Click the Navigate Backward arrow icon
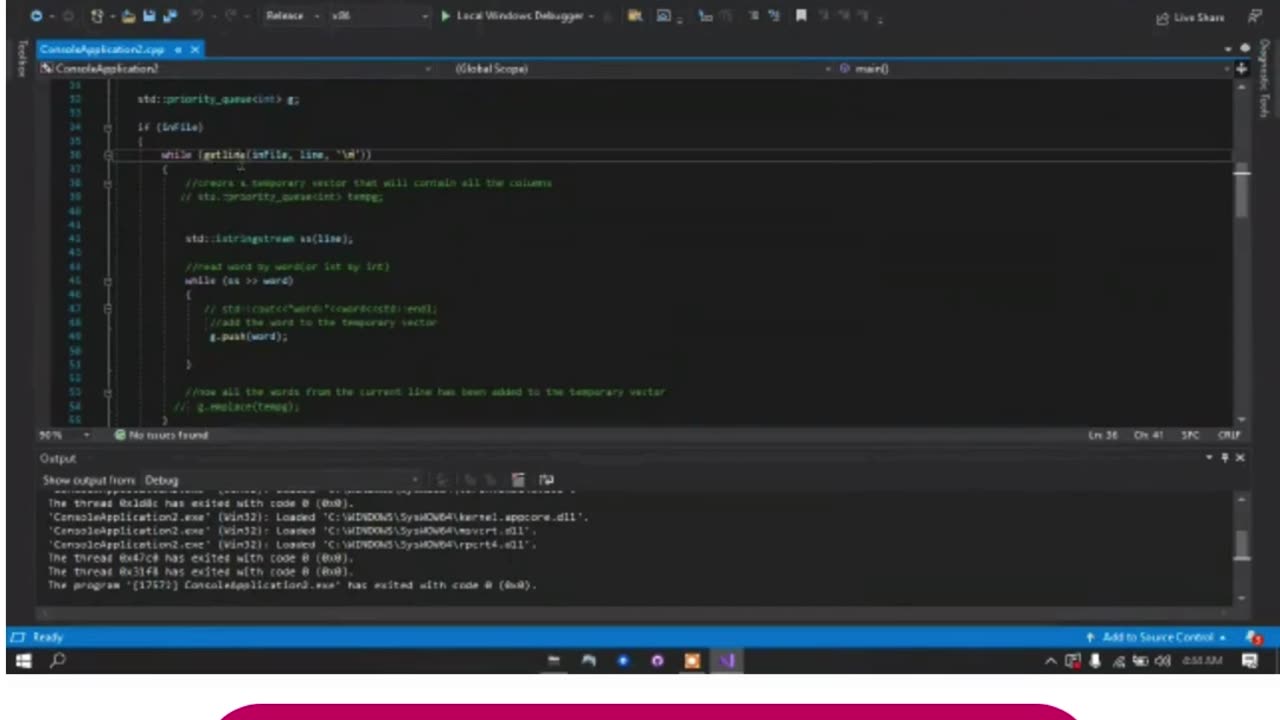Image resolution: width=1280 pixels, height=720 pixels. [36, 16]
